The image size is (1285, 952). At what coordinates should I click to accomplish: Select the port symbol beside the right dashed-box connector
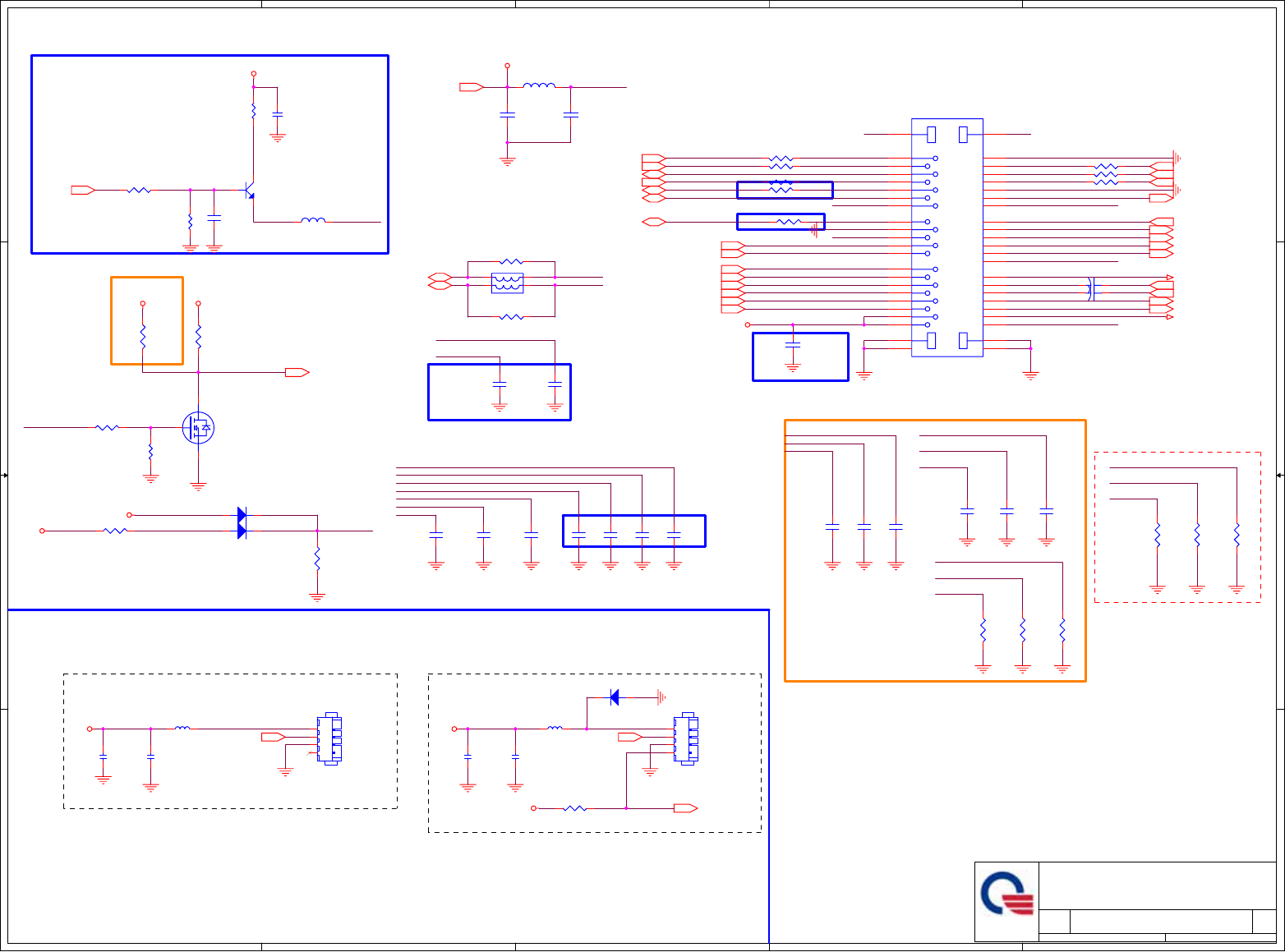(630, 737)
